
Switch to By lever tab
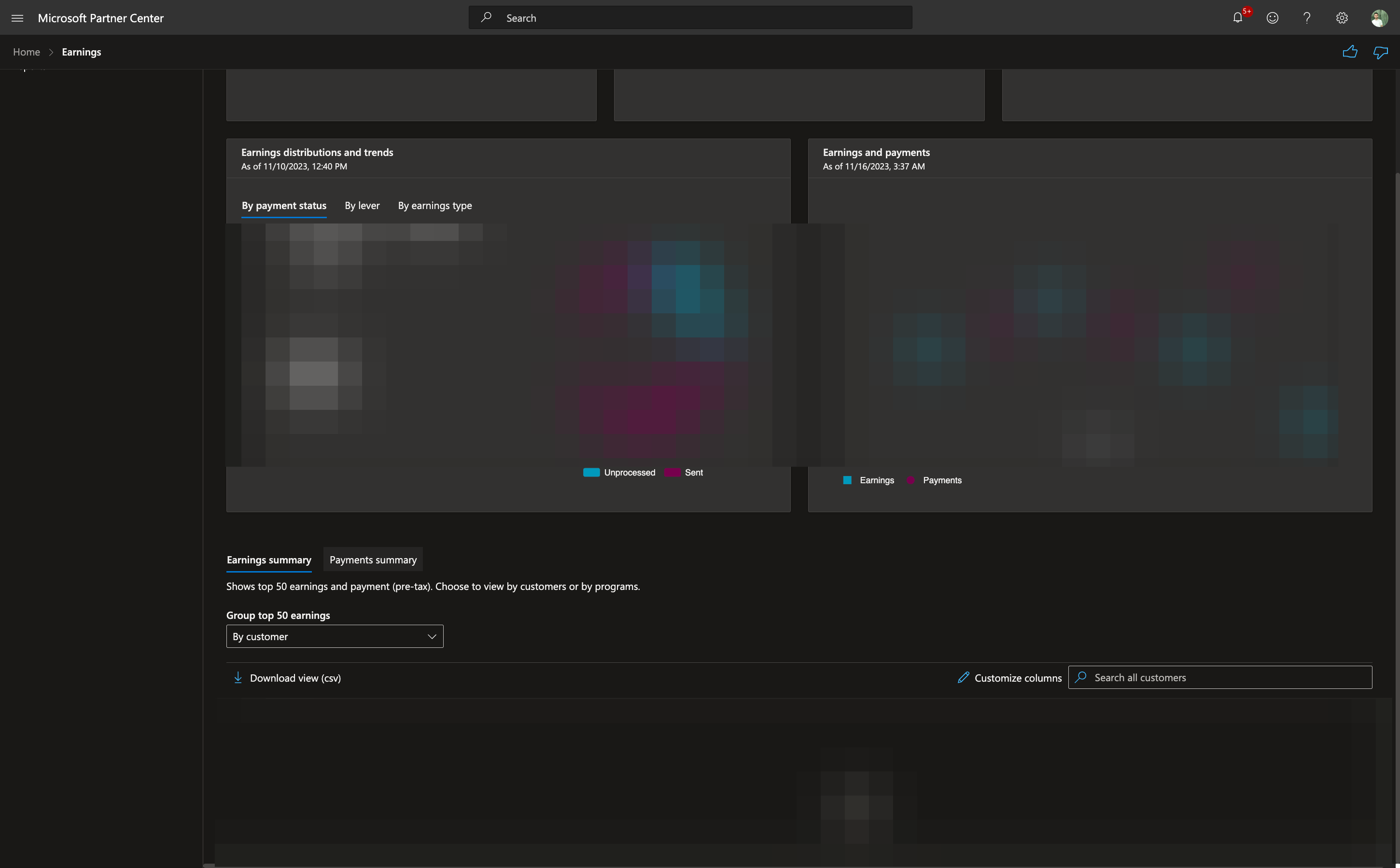(362, 206)
